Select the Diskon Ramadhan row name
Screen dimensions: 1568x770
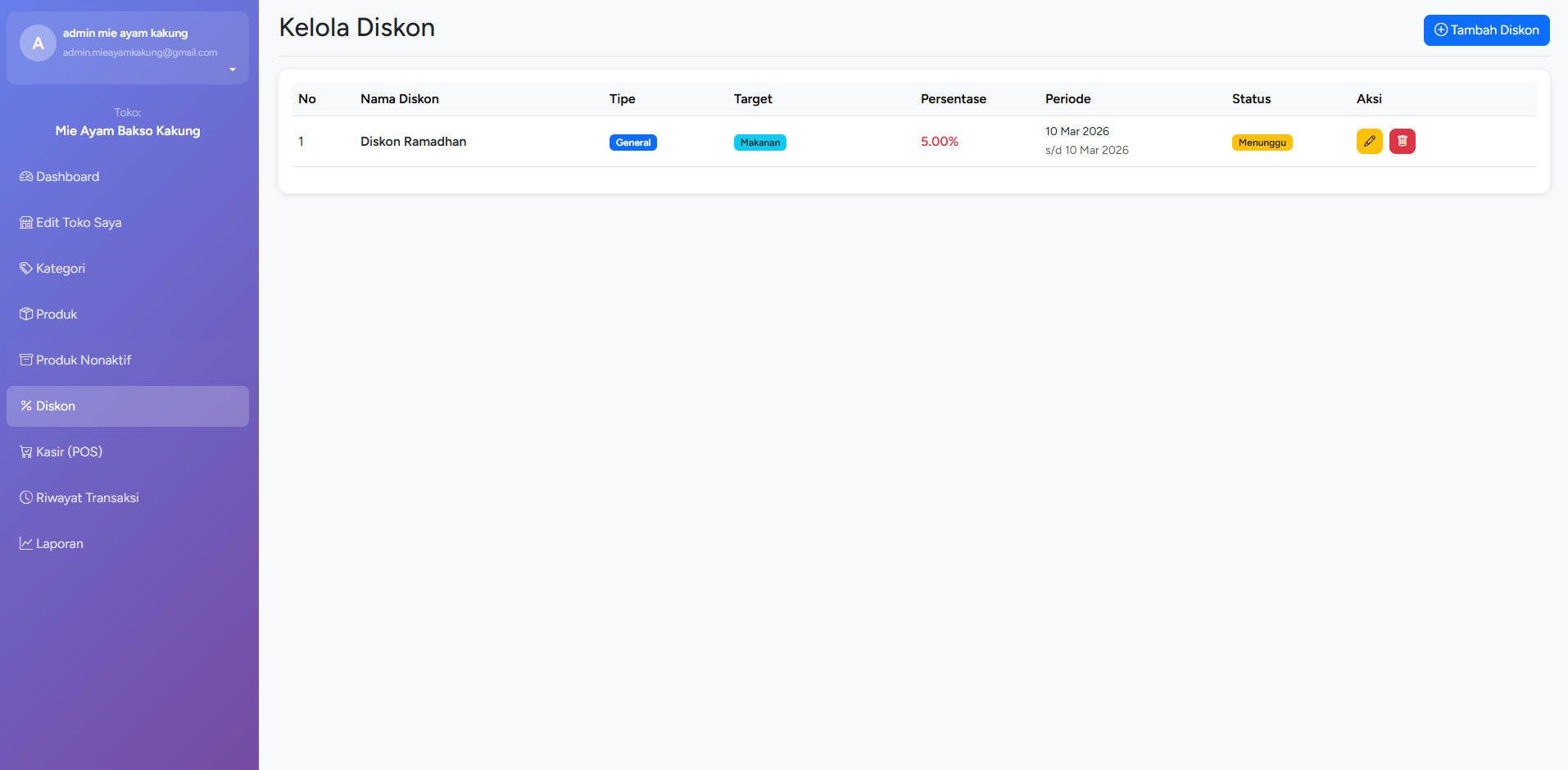click(414, 142)
